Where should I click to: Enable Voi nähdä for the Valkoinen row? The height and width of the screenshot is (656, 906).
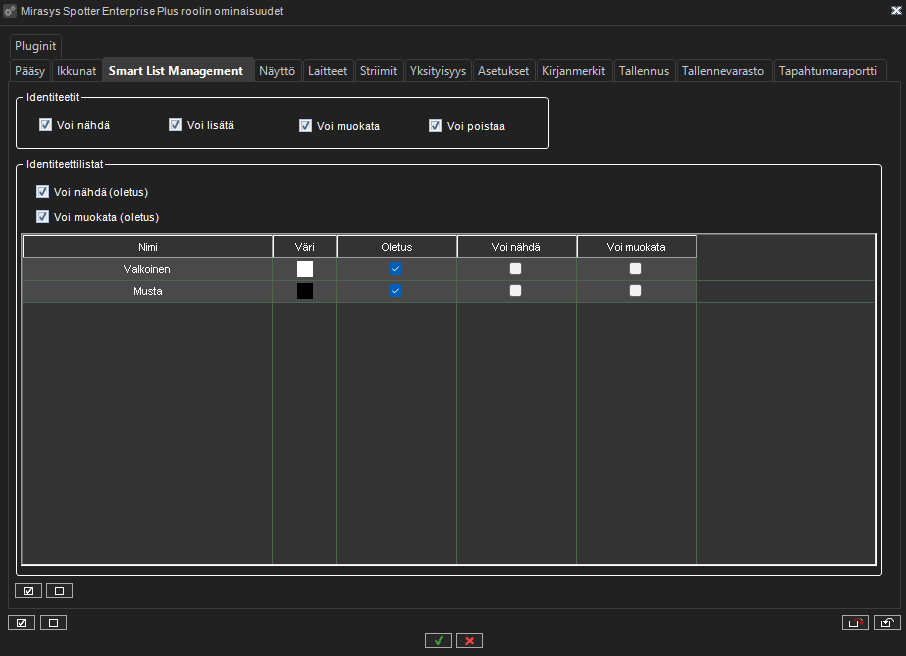point(516,269)
